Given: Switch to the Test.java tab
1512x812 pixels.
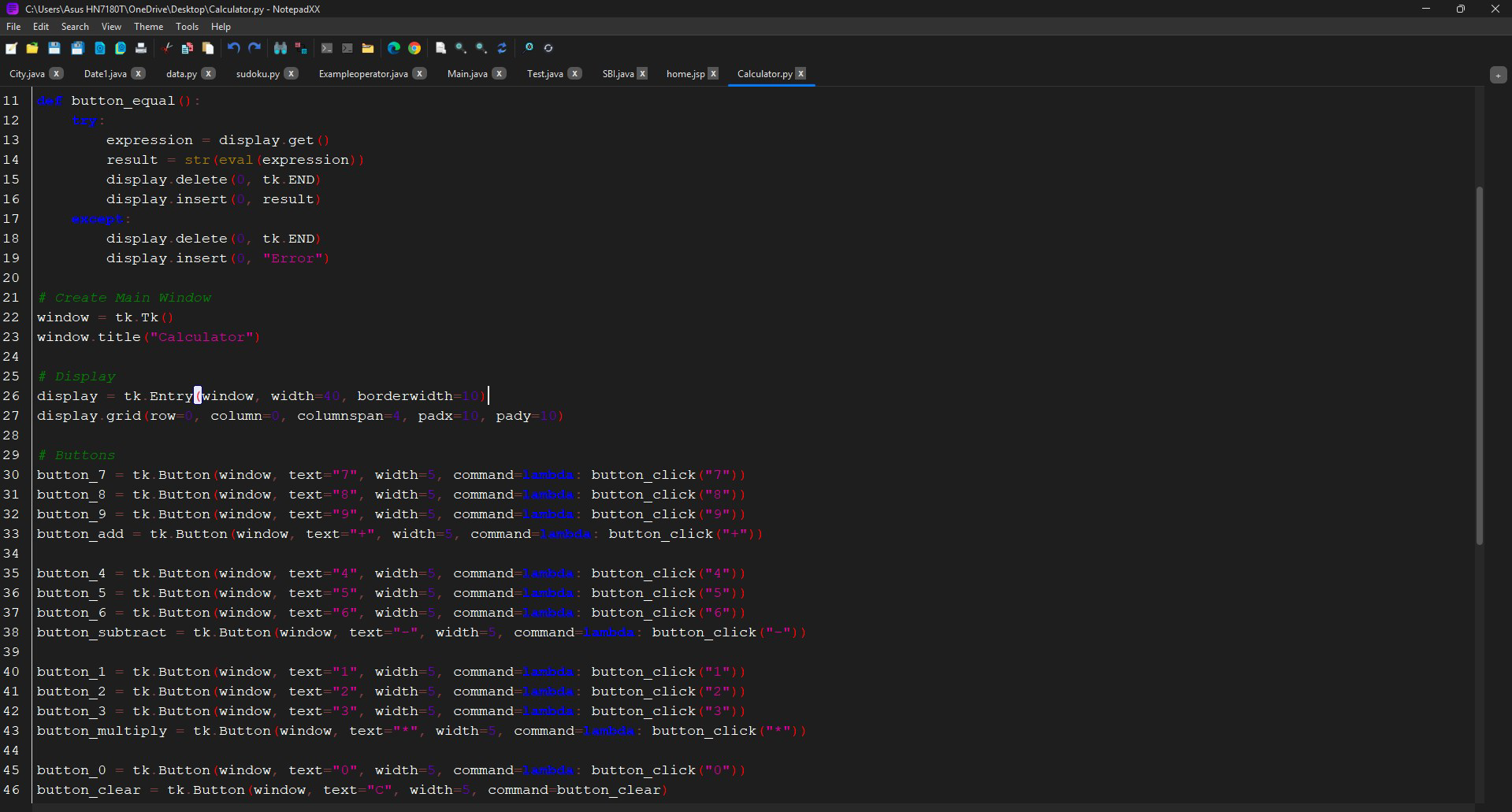Looking at the screenshot, I should click(x=545, y=74).
